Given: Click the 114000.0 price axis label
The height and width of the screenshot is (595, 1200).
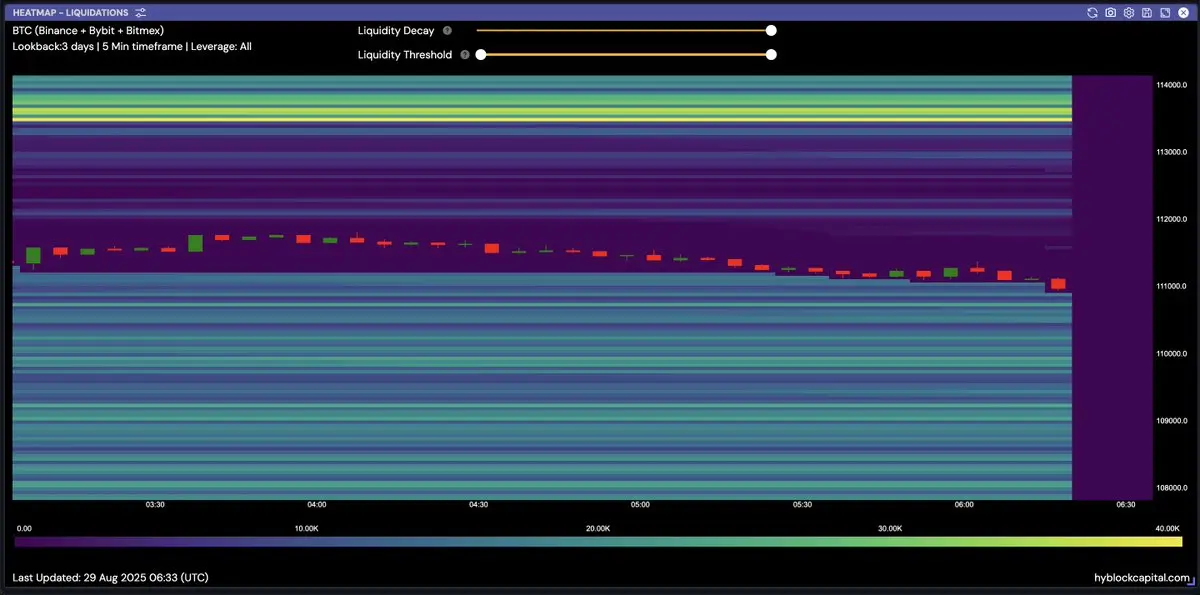Looking at the screenshot, I should (x=1172, y=85).
